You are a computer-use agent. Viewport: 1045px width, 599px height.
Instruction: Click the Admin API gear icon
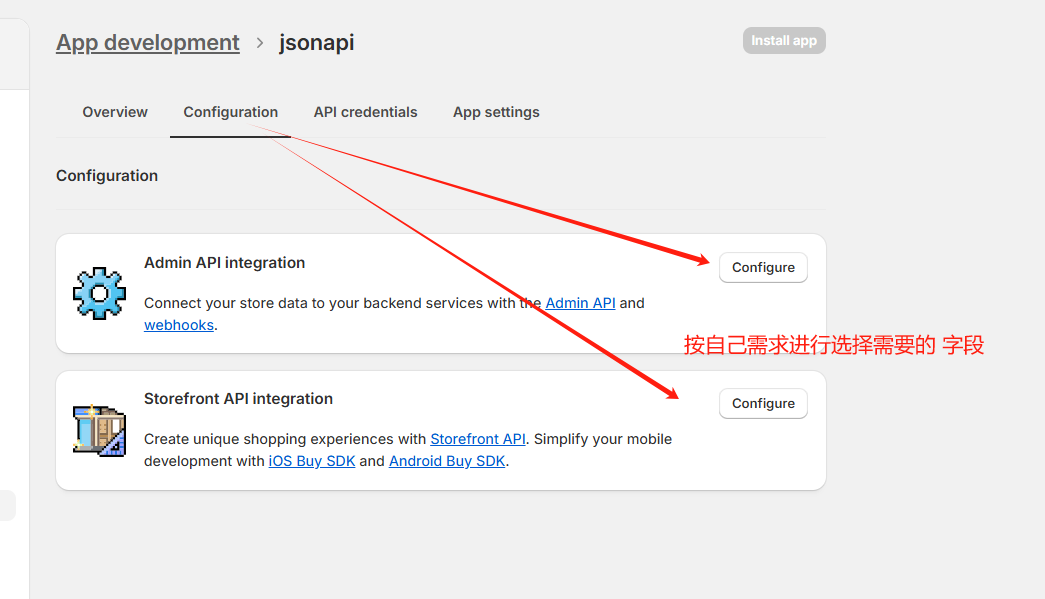(99, 293)
